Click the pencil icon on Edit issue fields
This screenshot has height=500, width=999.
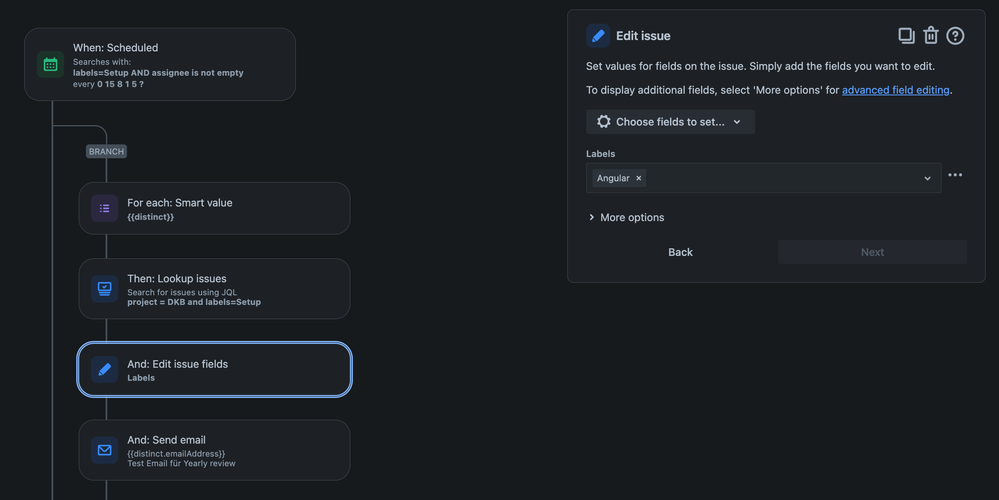click(104, 369)
